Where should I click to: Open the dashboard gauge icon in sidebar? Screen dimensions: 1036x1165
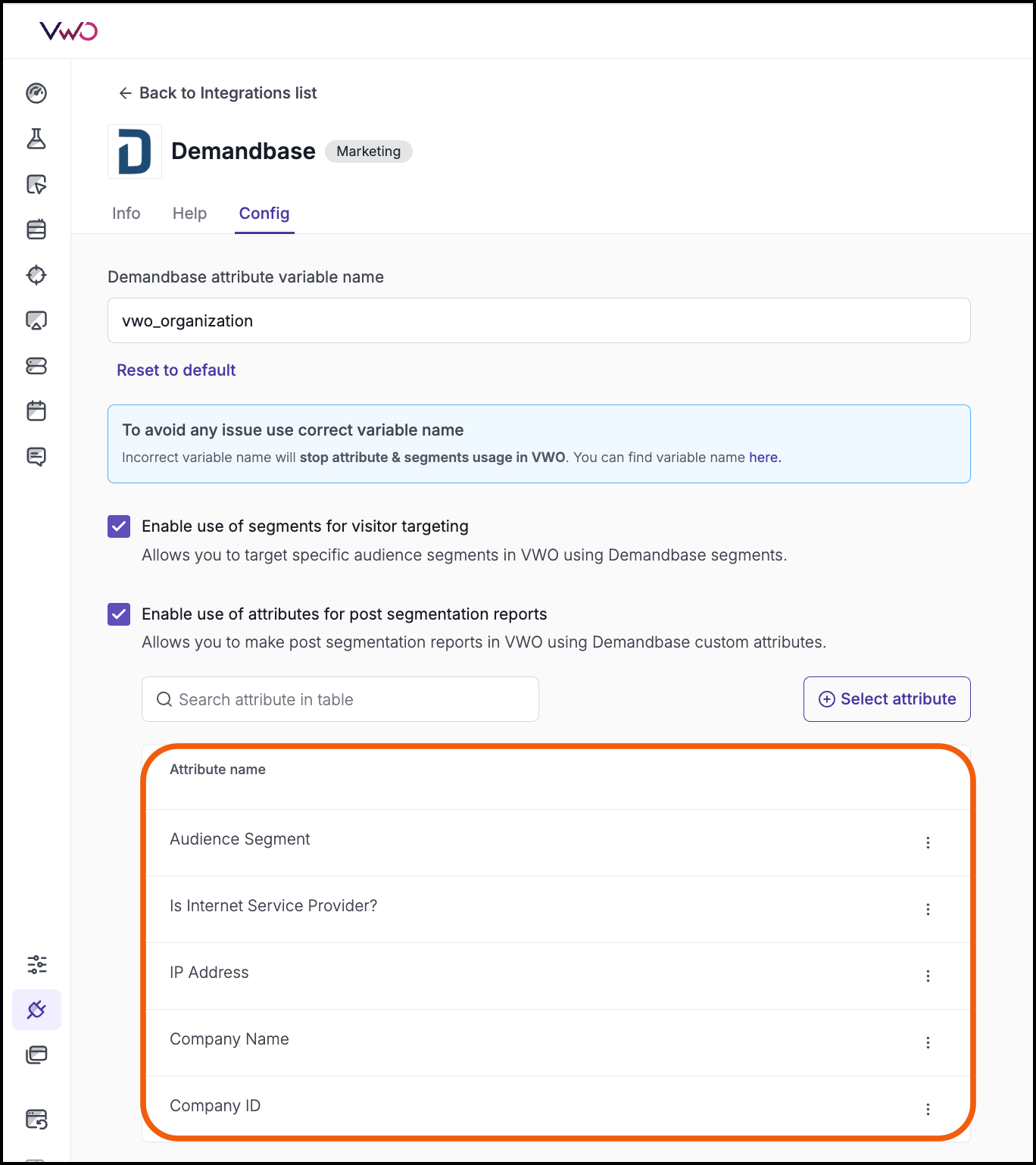pyautogui.click(x=36, y=93)
